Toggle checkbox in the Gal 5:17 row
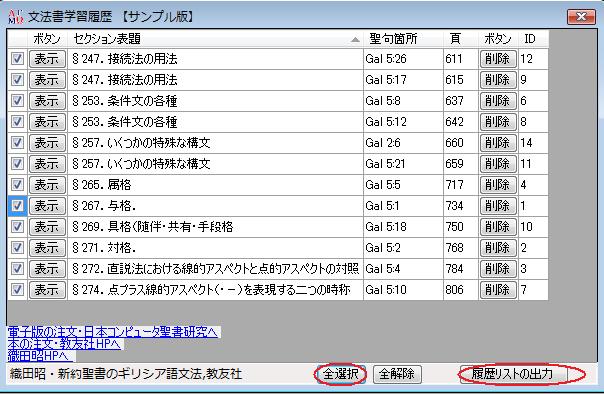Screen dimensions: 604x394 [x=17, y=80]
